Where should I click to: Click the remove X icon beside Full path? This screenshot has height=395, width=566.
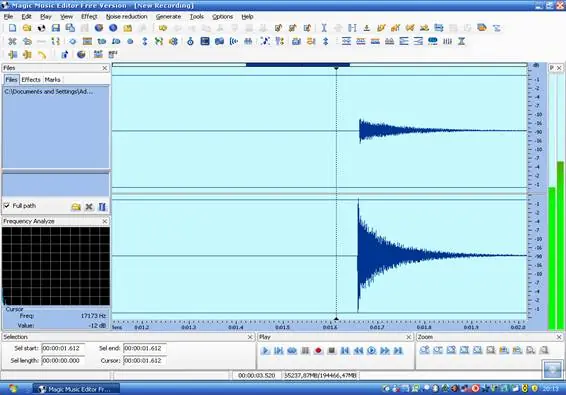coord(89,207)
